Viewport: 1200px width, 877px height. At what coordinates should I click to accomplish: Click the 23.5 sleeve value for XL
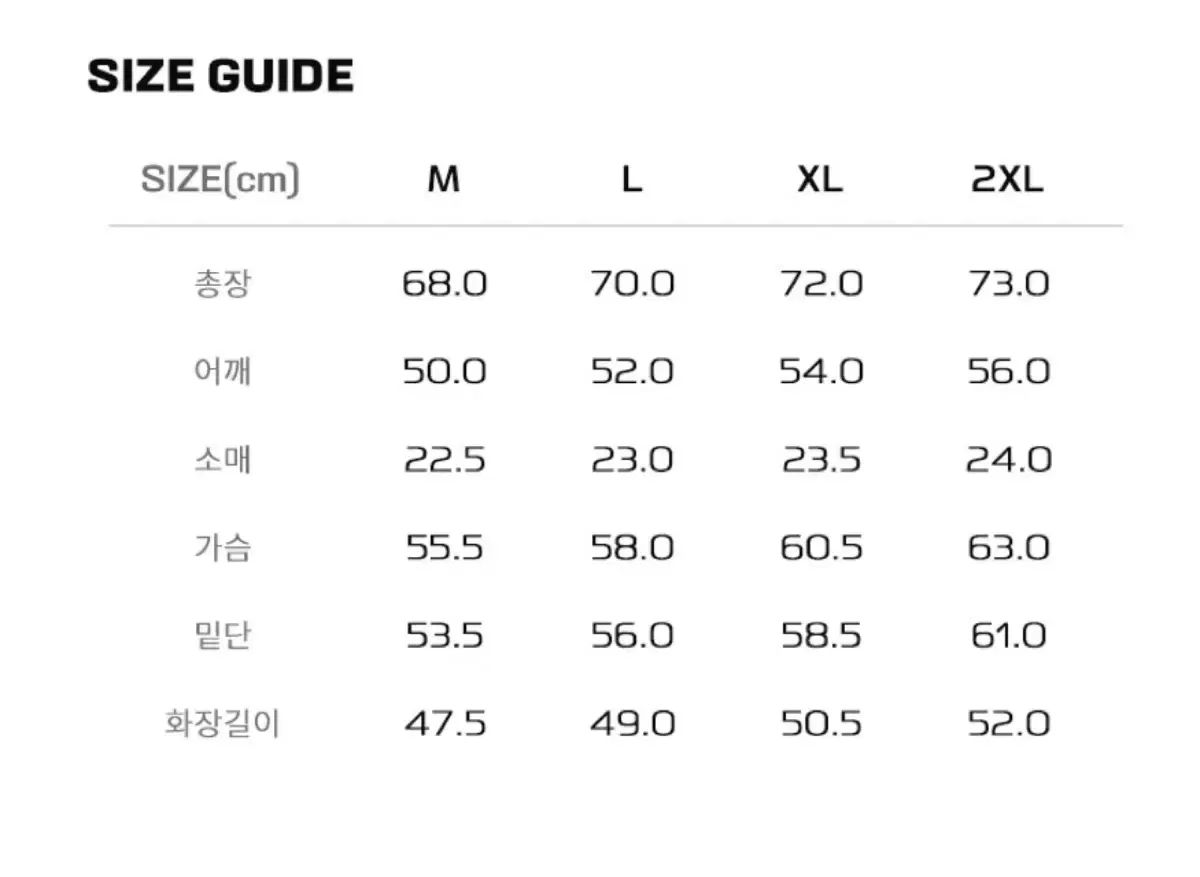pyautogui.click(x=820, y=460)
